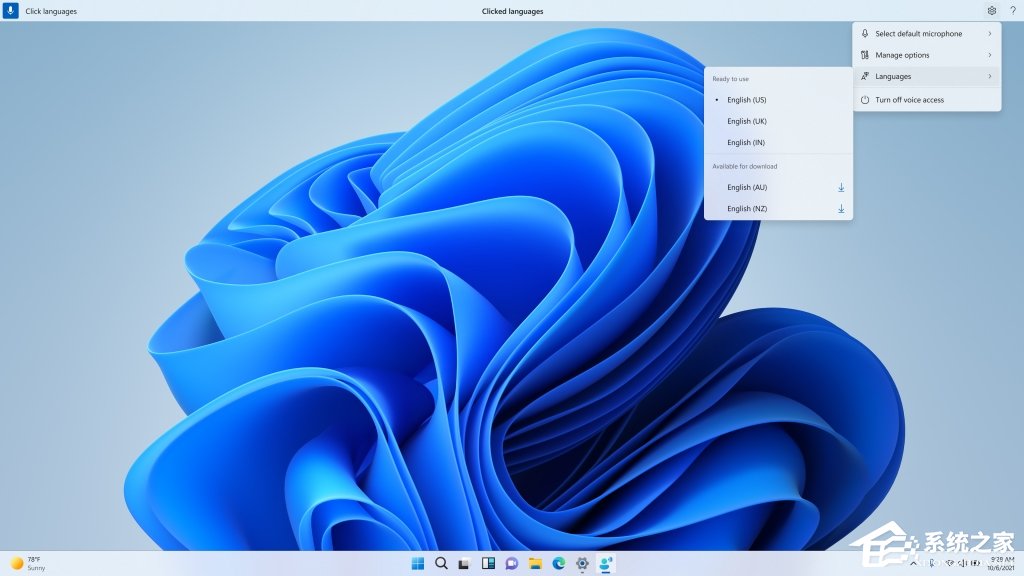Select English (US) as voice language

(x=746, y=100)
